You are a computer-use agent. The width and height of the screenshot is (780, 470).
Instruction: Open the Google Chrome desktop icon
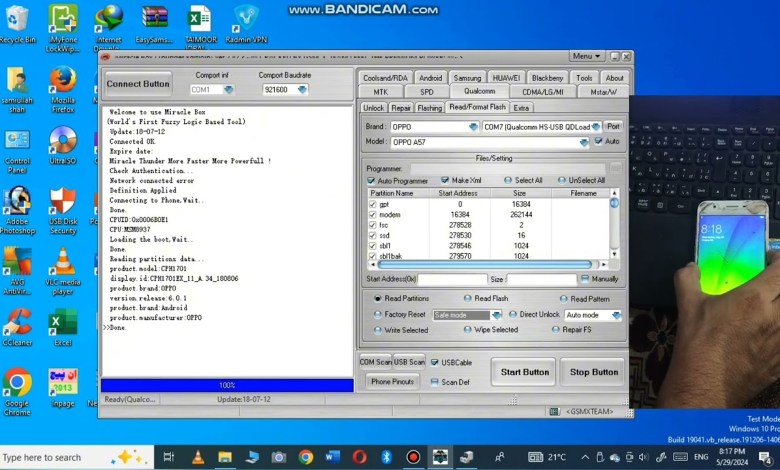click(x=17, y=392)
